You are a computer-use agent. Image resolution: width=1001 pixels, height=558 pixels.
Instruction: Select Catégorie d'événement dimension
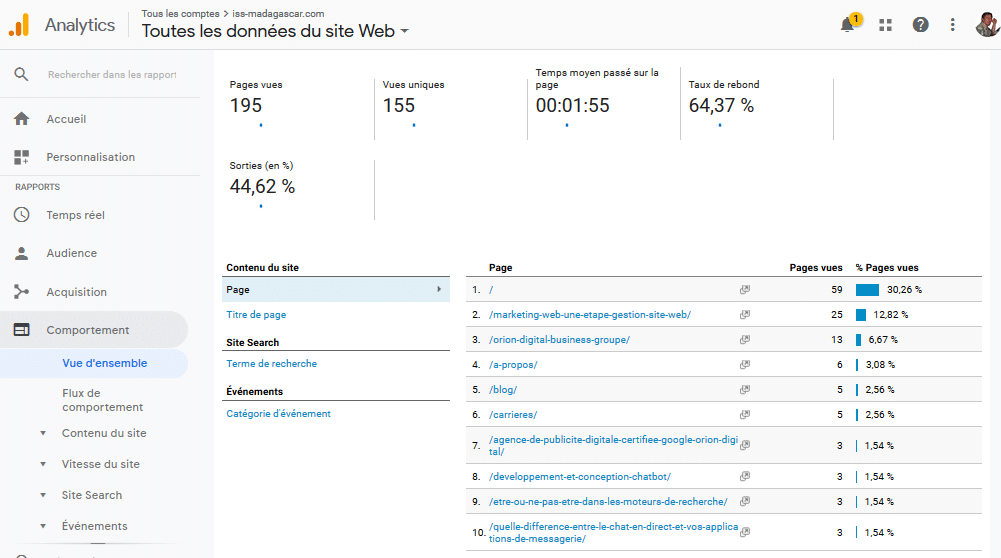[278, 414]
